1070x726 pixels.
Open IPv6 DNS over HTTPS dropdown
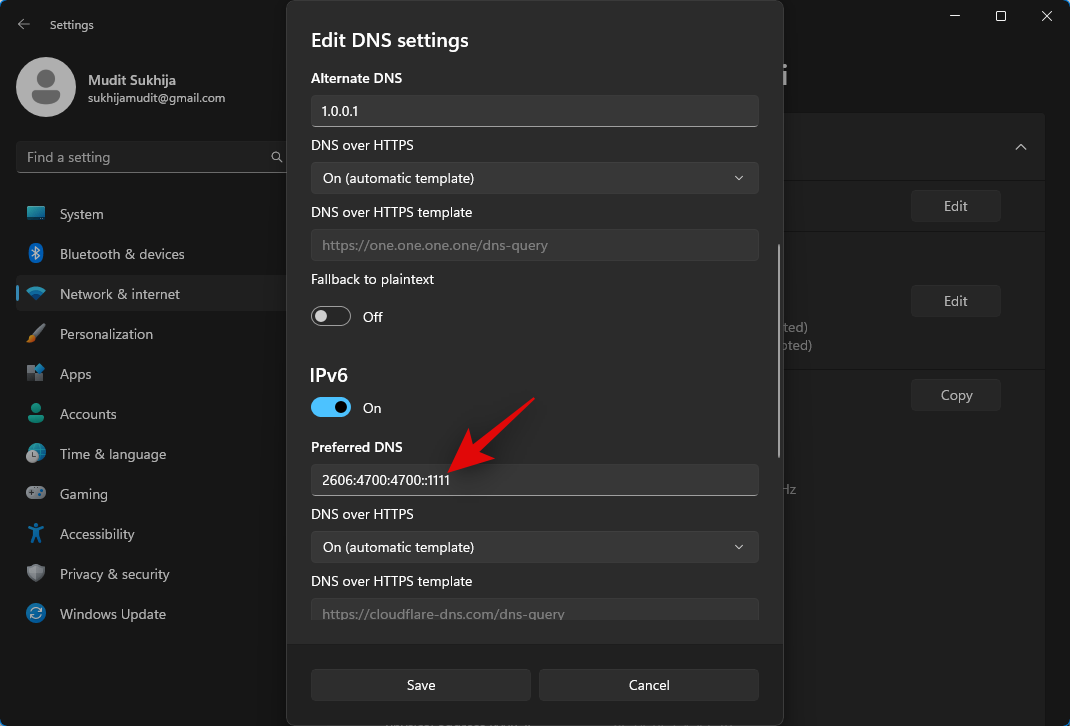534,547
